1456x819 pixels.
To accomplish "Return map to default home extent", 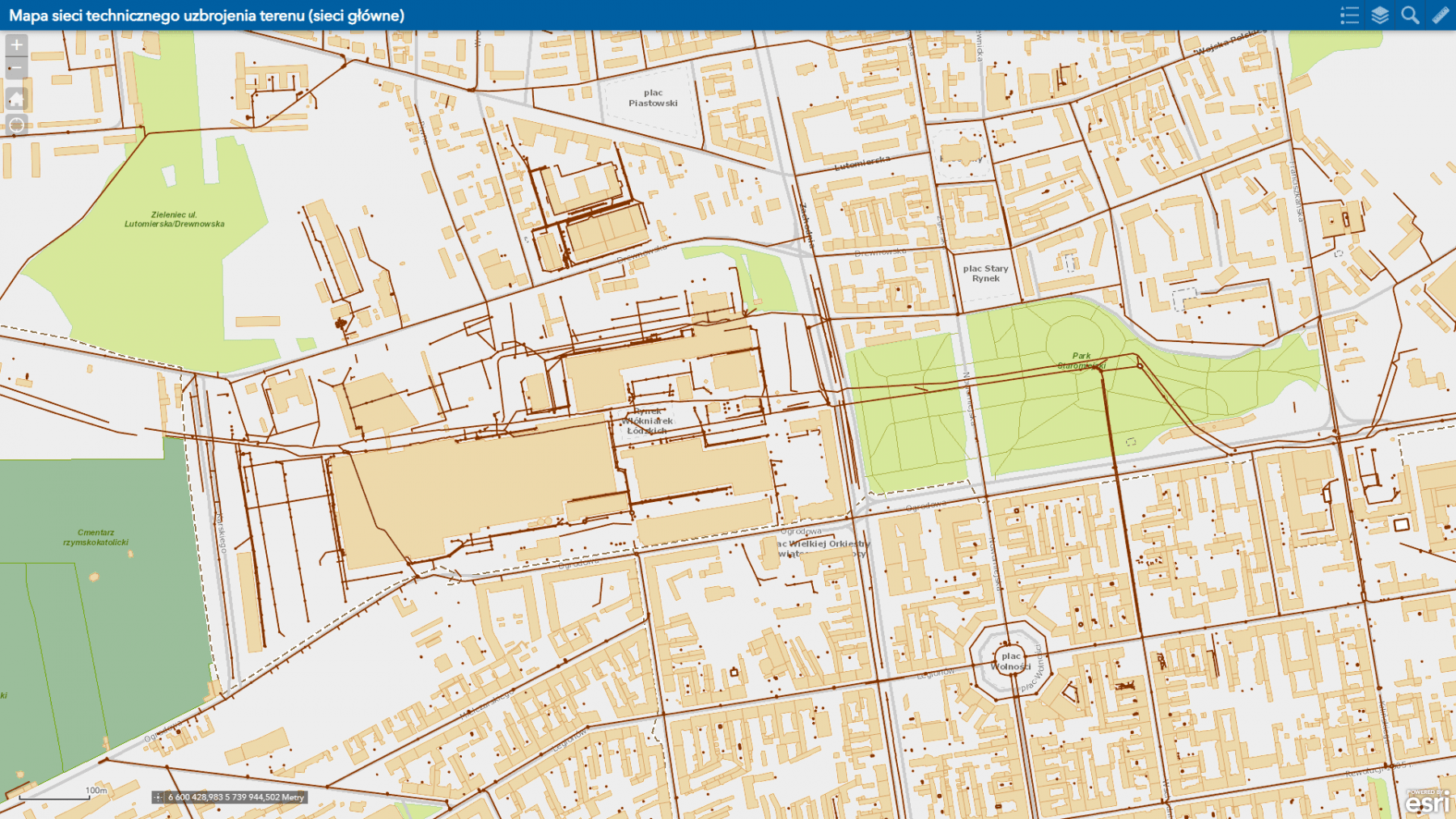I will click(16, 99).
